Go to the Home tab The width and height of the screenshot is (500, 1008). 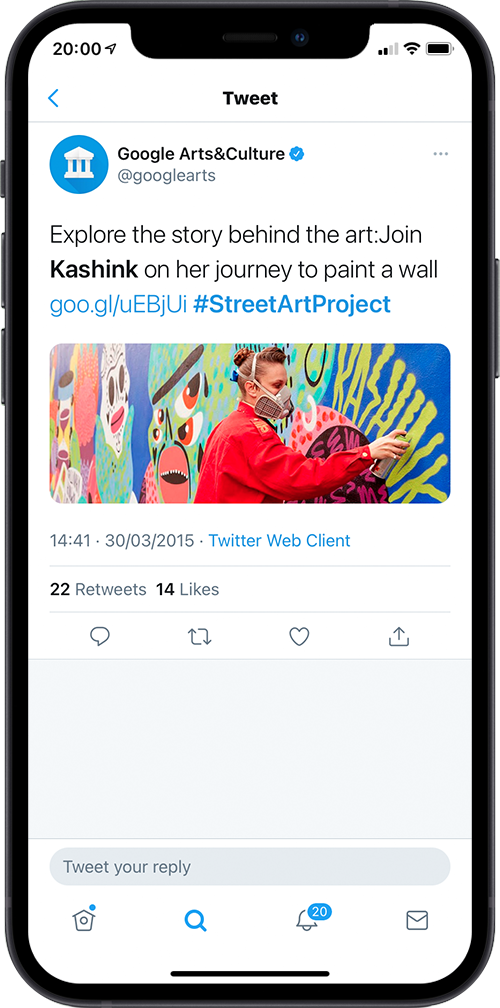(84, 920)
